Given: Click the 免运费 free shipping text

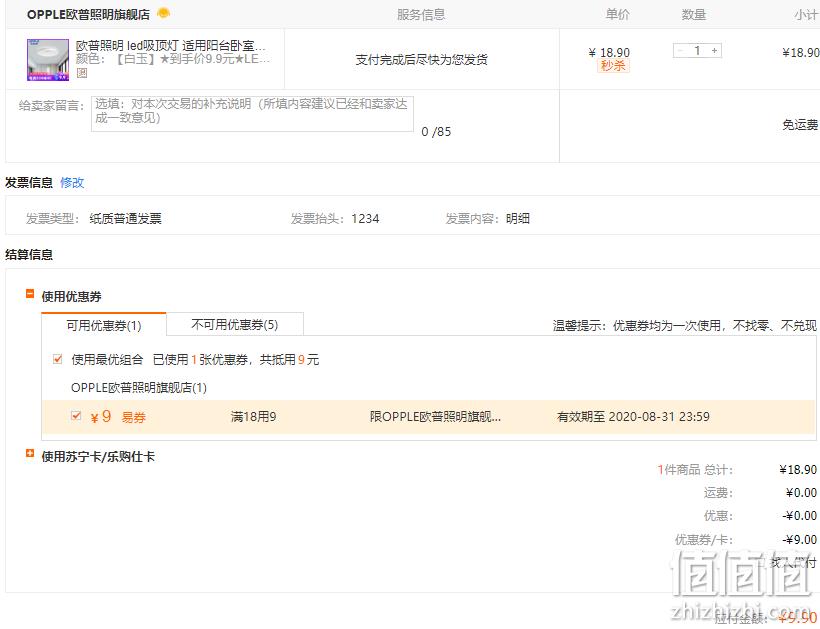Looking at the screenshot, I should pyautogui.click(x=800, y=125).
